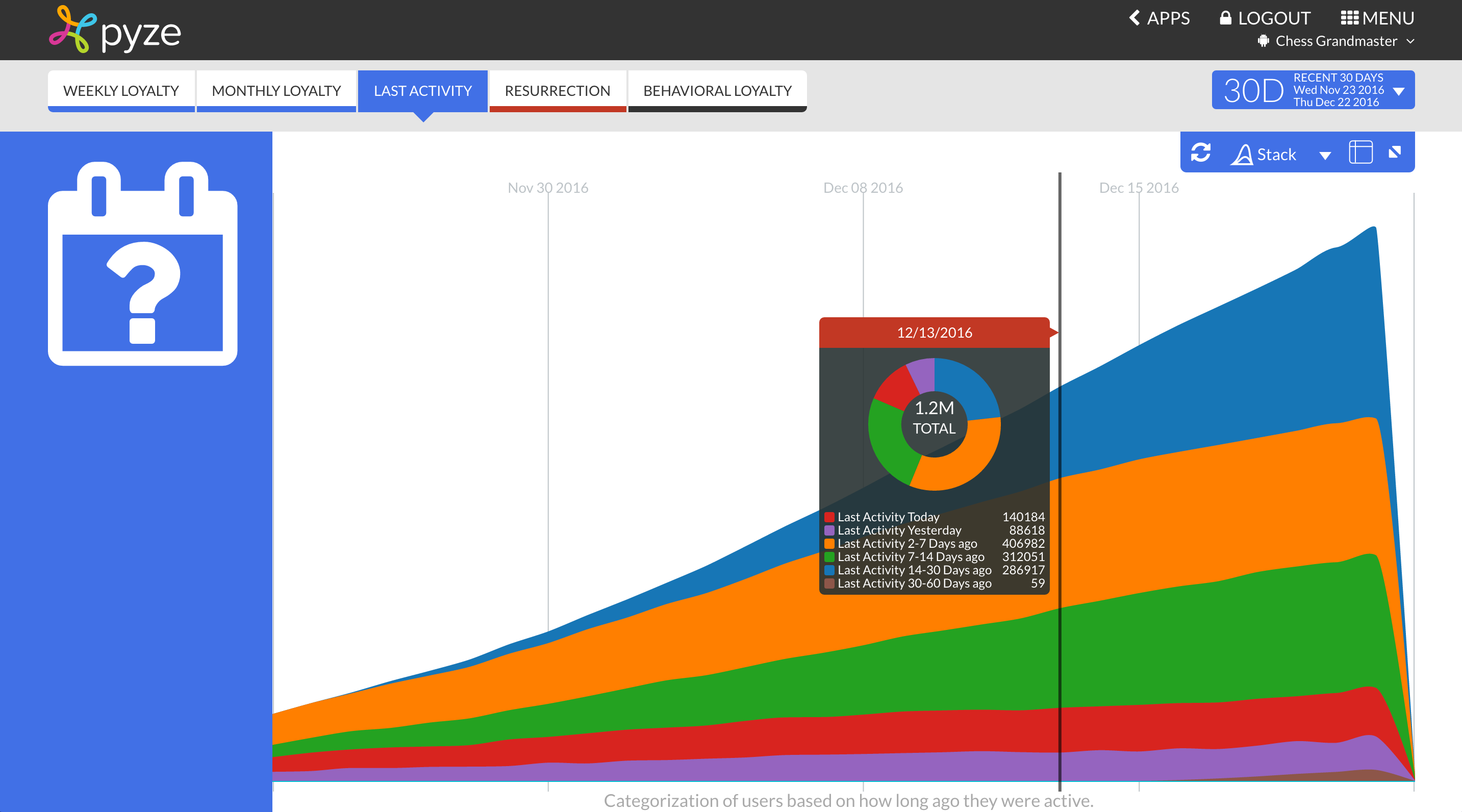Click the expand chart fullscreen icon
Viewport: 1462px width, 812px height.
click(1395, 152)
